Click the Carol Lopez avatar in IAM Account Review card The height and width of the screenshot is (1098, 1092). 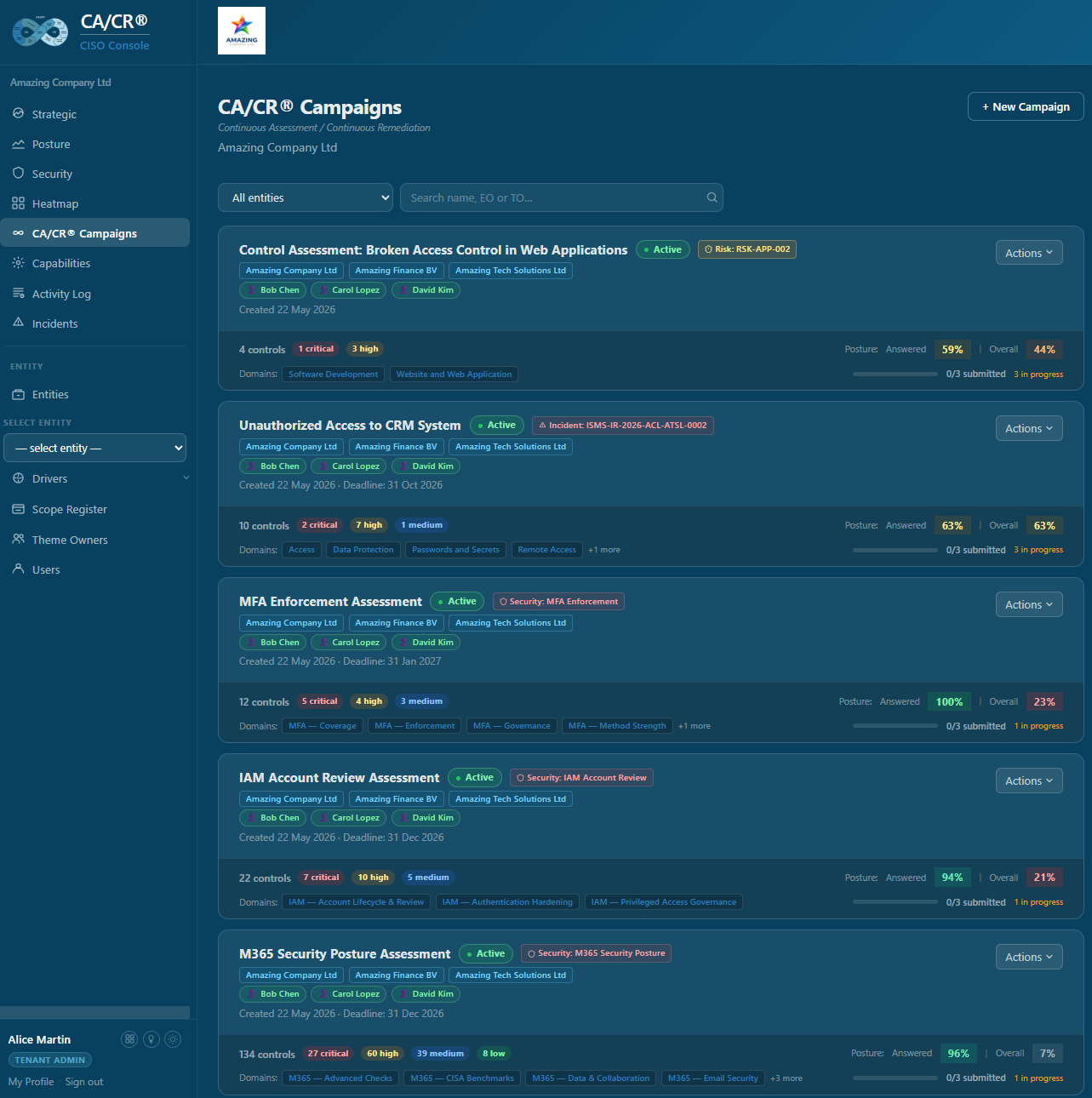tap(323, 818)
